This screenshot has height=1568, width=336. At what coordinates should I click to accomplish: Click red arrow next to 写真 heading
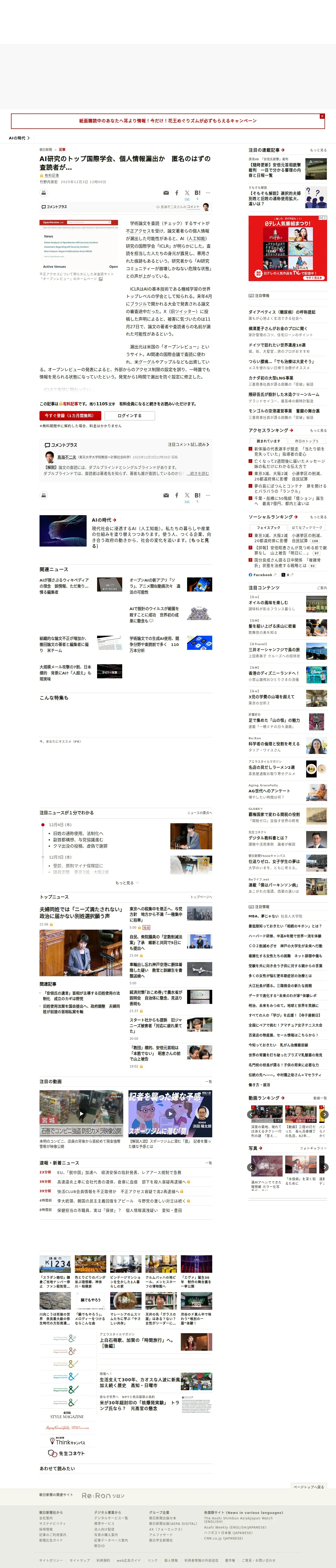261,1148
